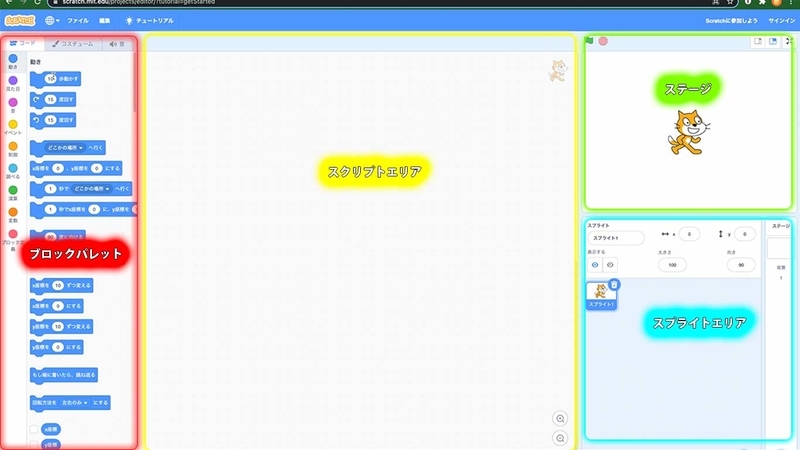Click the Scratch logo in the menu bar
This screenshot has height=450, width=800.
19,20
